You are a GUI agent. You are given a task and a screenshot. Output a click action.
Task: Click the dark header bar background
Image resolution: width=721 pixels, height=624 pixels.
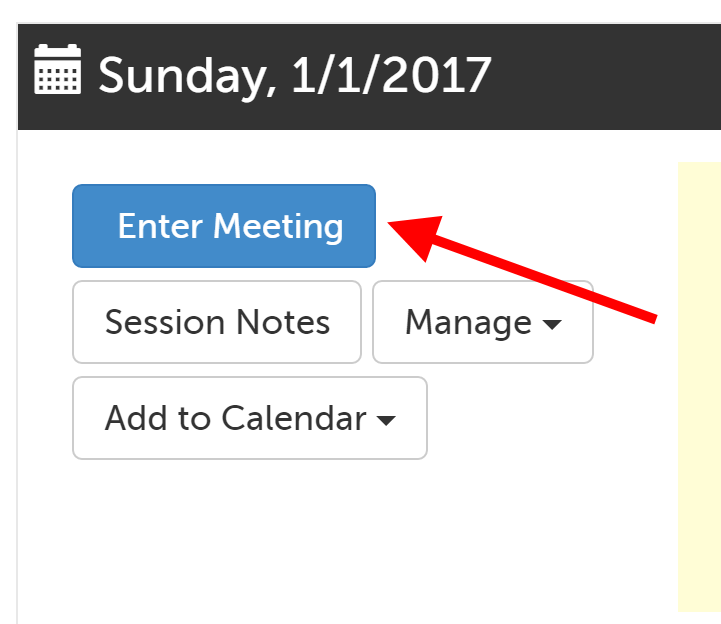point(600,75)
